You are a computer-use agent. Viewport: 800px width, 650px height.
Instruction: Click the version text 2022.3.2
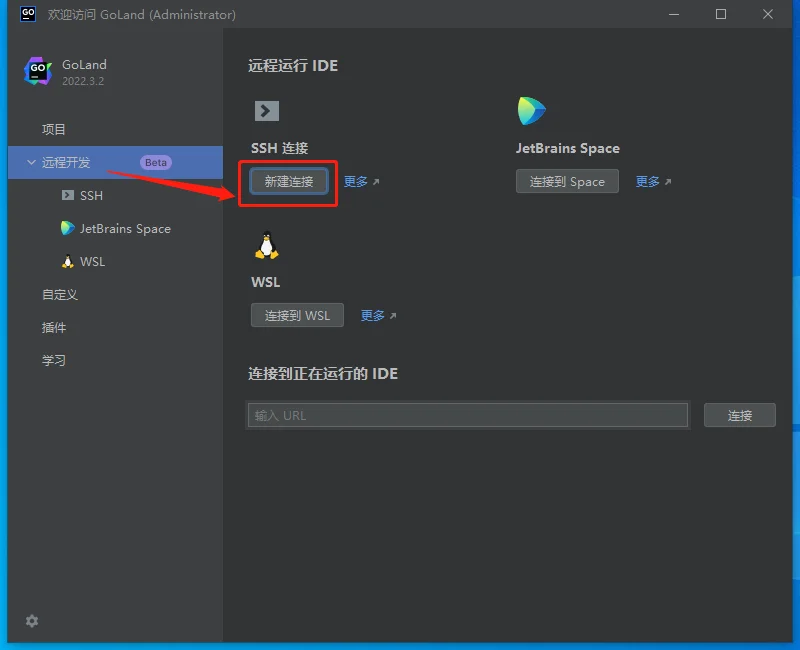coord(83,81)
